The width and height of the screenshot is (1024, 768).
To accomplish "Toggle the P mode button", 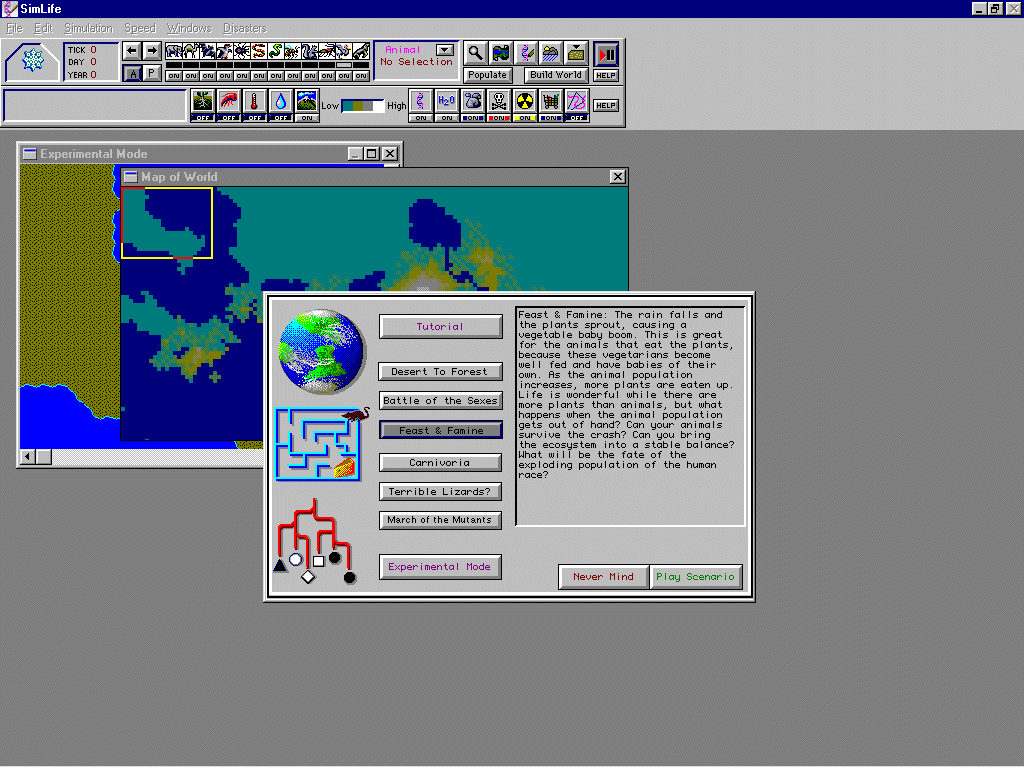I will coord(151,73).
